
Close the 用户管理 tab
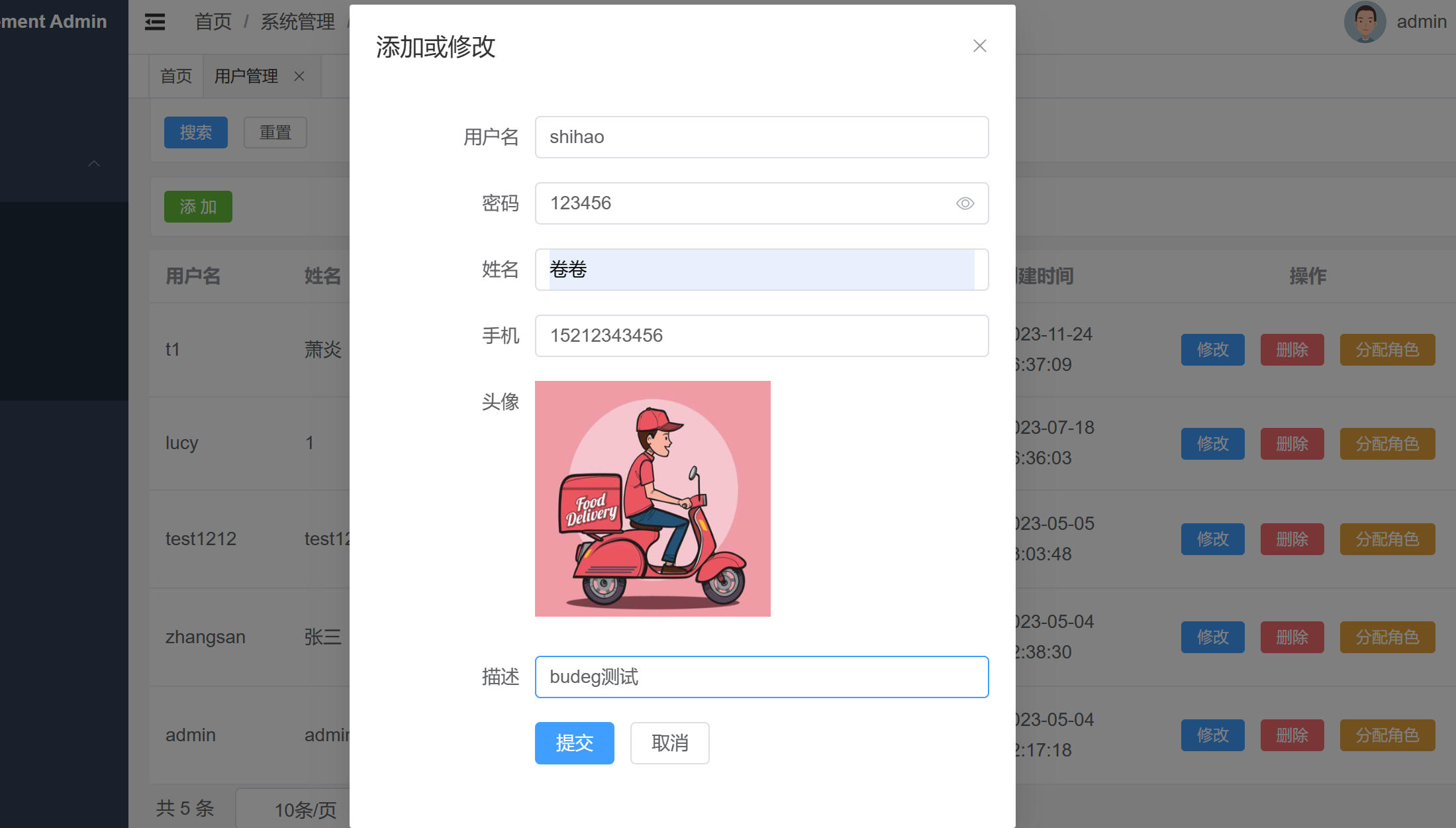[299, 76]
